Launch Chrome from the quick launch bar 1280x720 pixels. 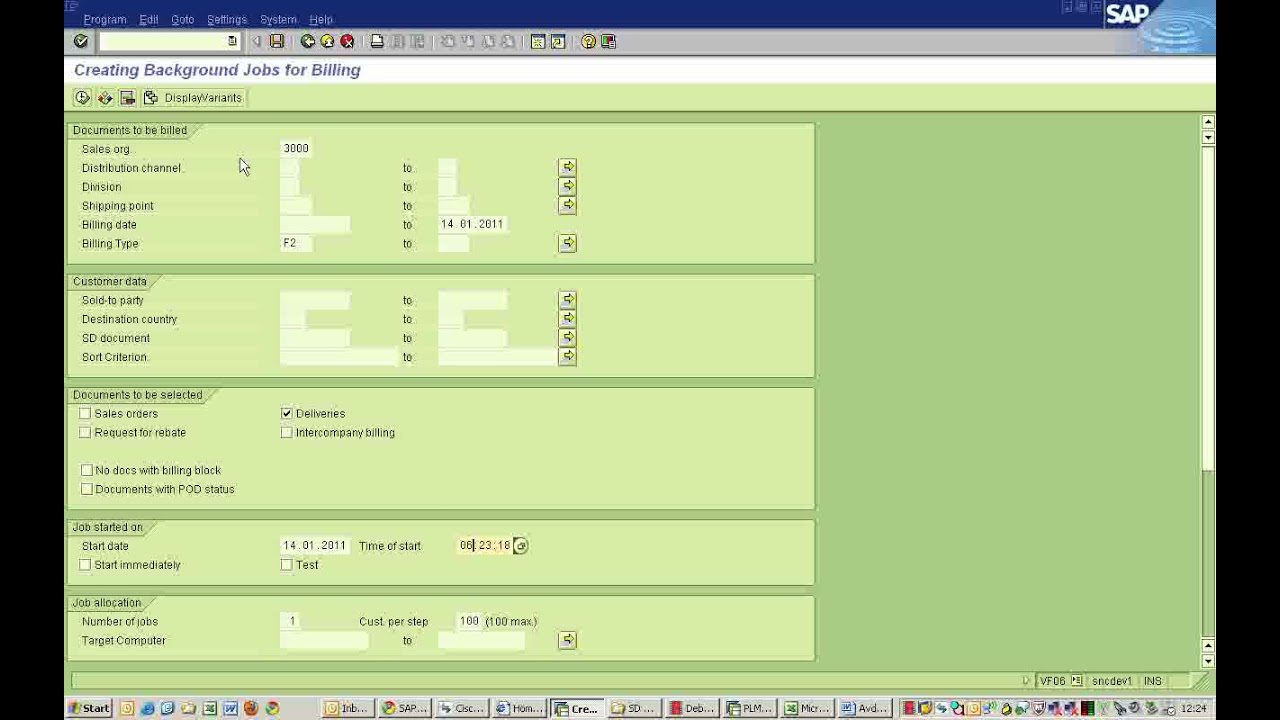pos(271,708)
